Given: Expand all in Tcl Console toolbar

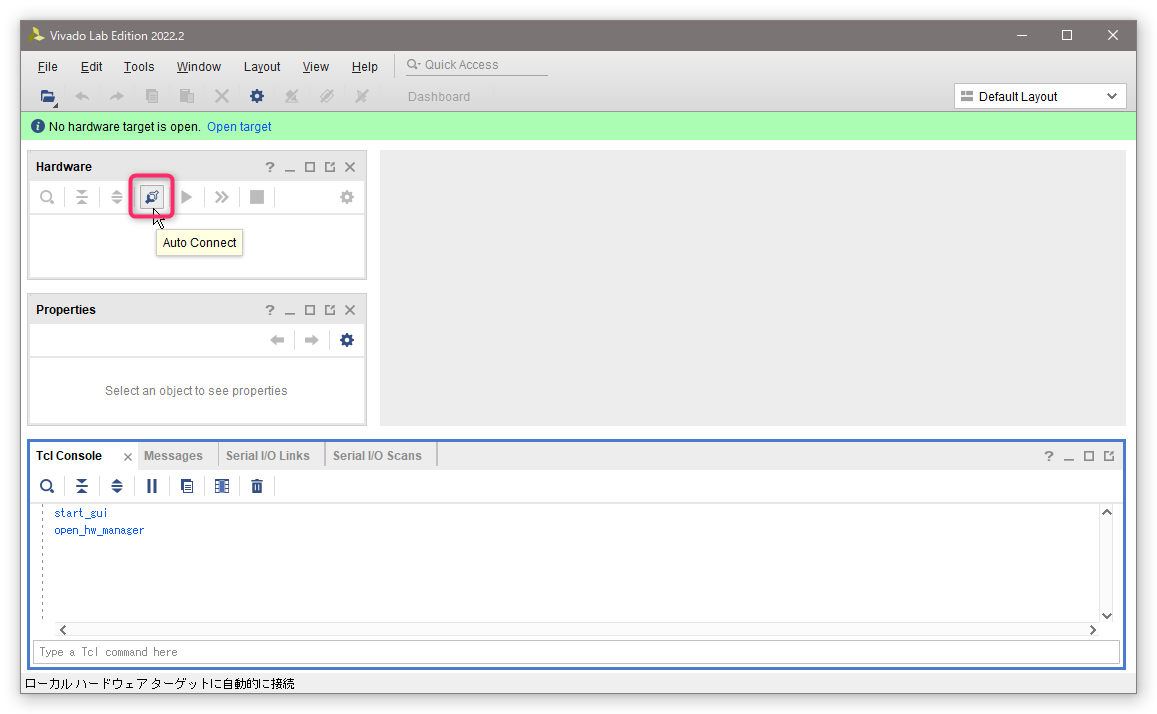Looking at the screenshot, I should click(x=117, y=486).
